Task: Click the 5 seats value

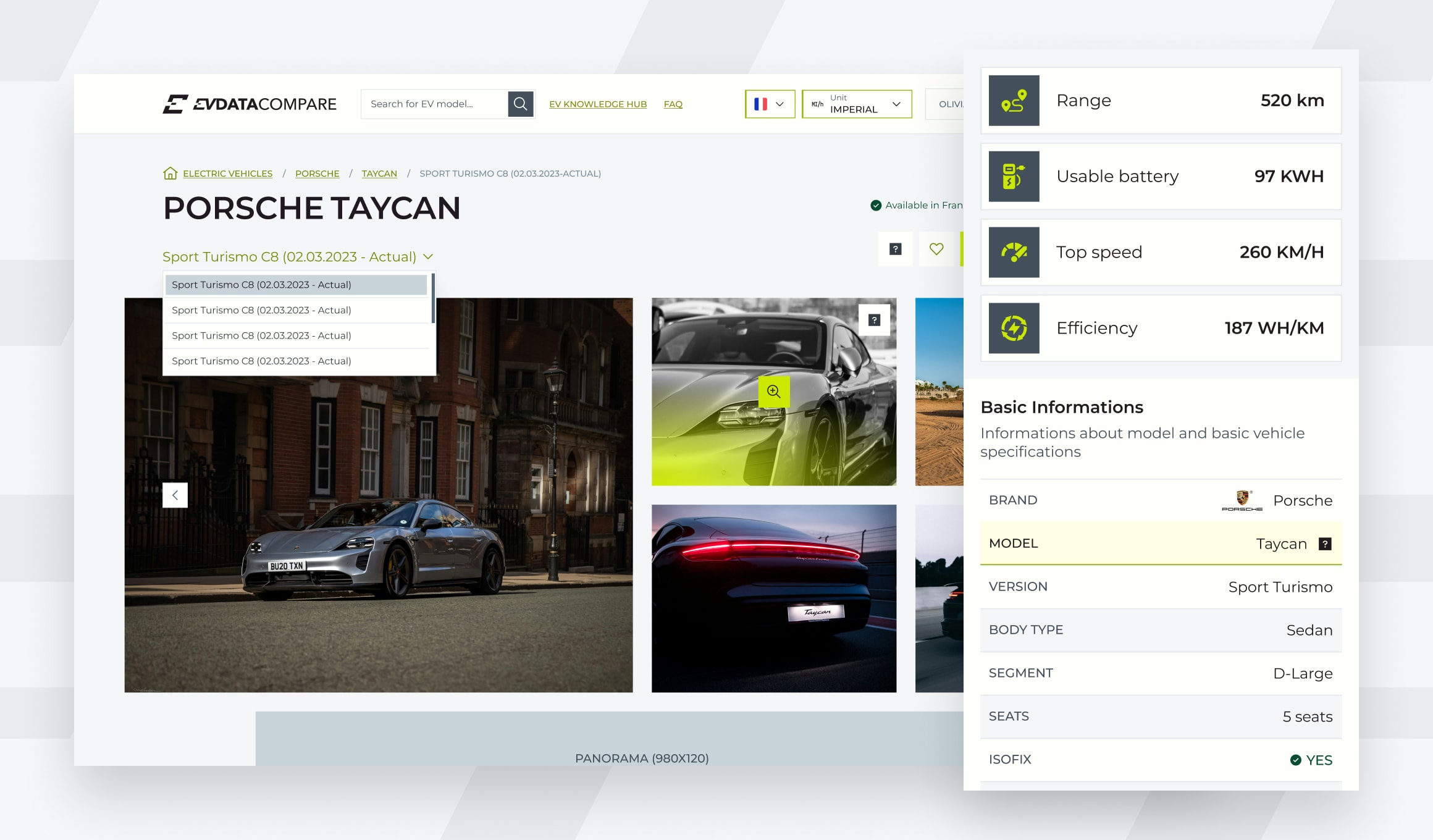Action: pos(1308,716)
